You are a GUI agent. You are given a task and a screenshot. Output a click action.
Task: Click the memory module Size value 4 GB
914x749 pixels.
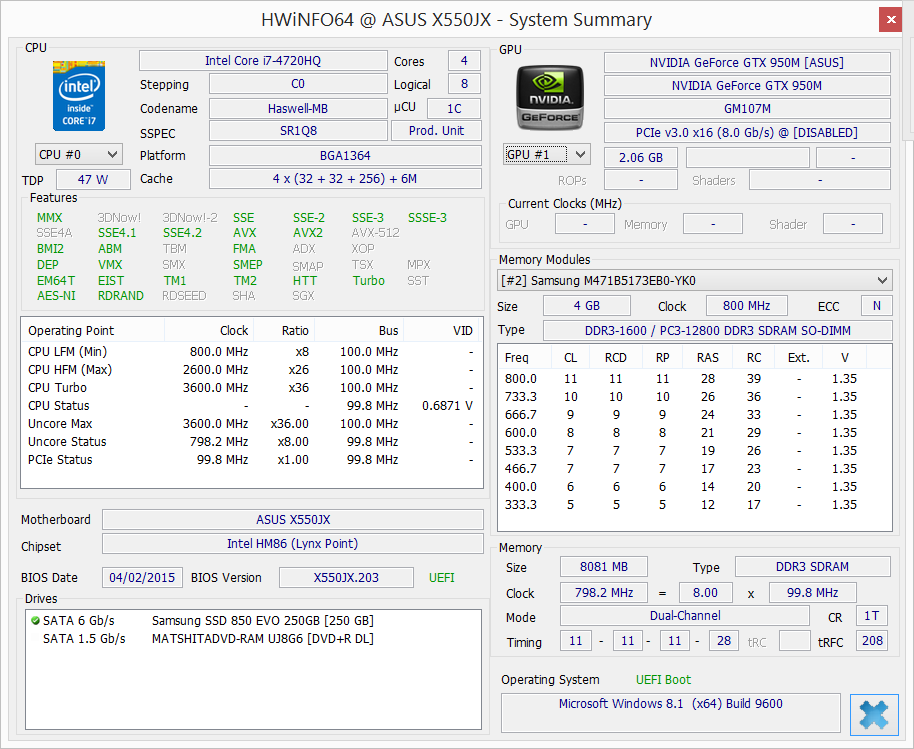tap(587, 305)
